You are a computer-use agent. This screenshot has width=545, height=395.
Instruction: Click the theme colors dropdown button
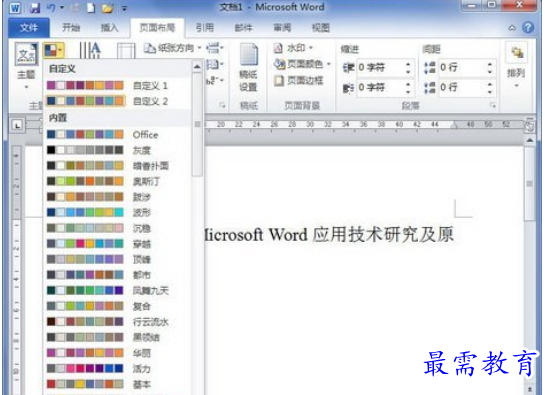(54, 50)
